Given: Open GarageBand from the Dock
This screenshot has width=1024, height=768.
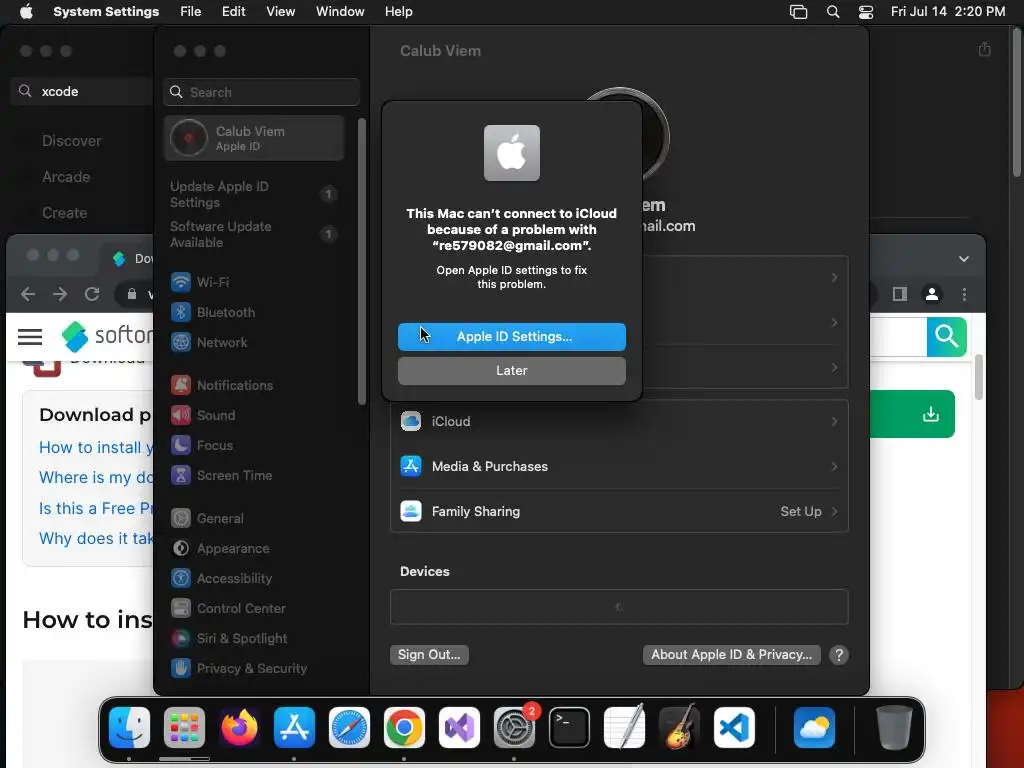Looking at the screenshot, I should tap(679, 728).
